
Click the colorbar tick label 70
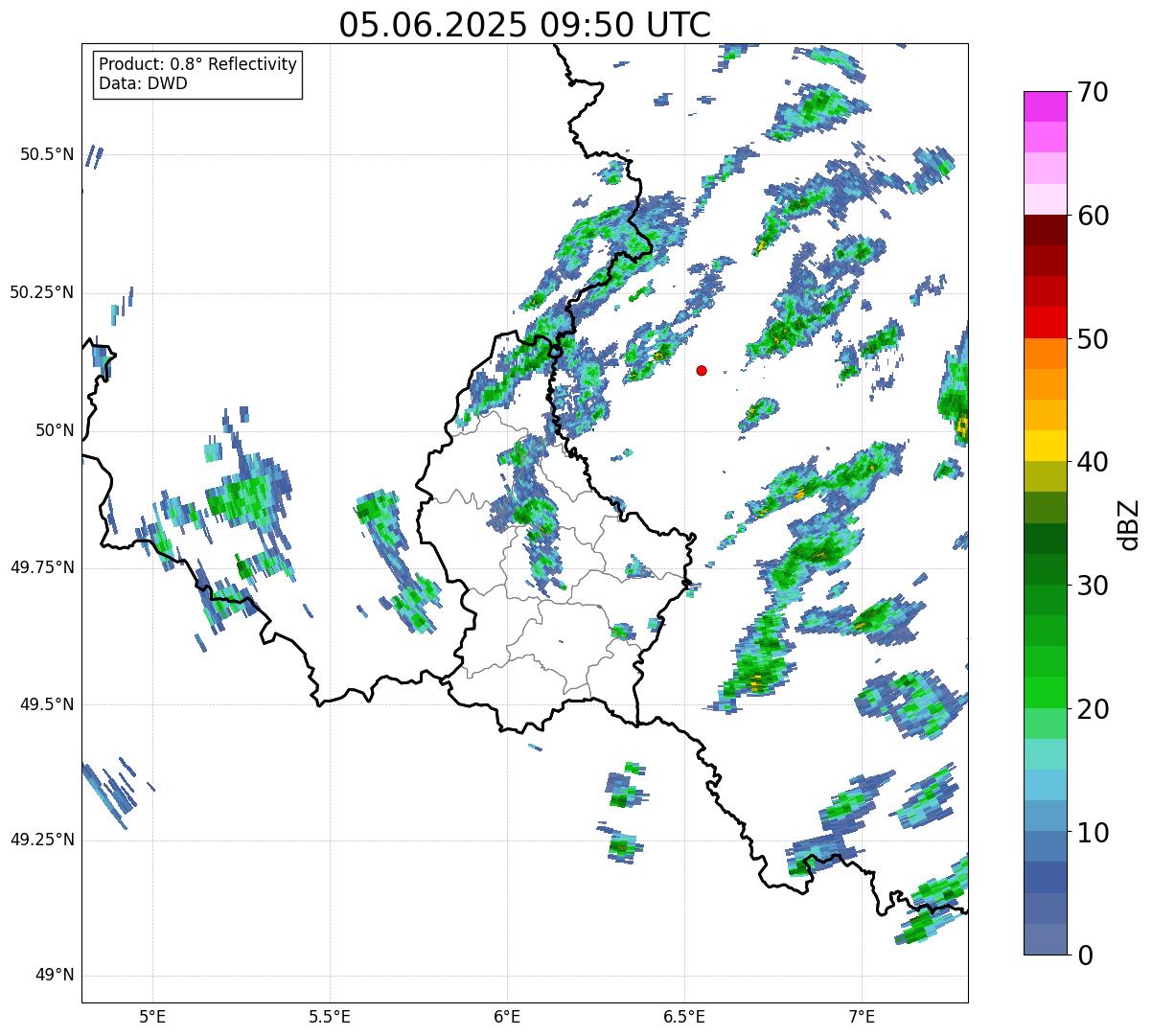click(x=1093, y=92)
